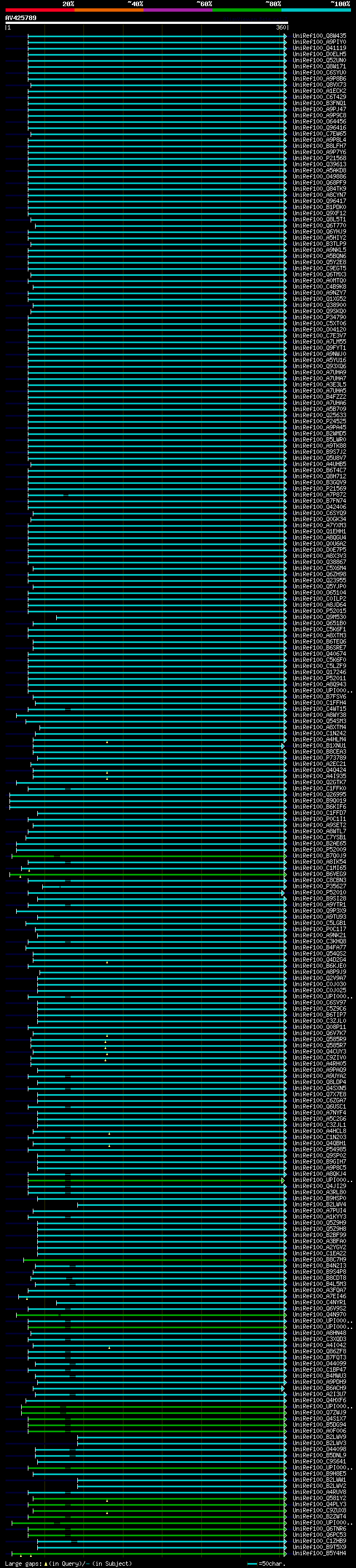
Task: Select label UniRef100_B9H8E5
Action: pos(319,1473)
